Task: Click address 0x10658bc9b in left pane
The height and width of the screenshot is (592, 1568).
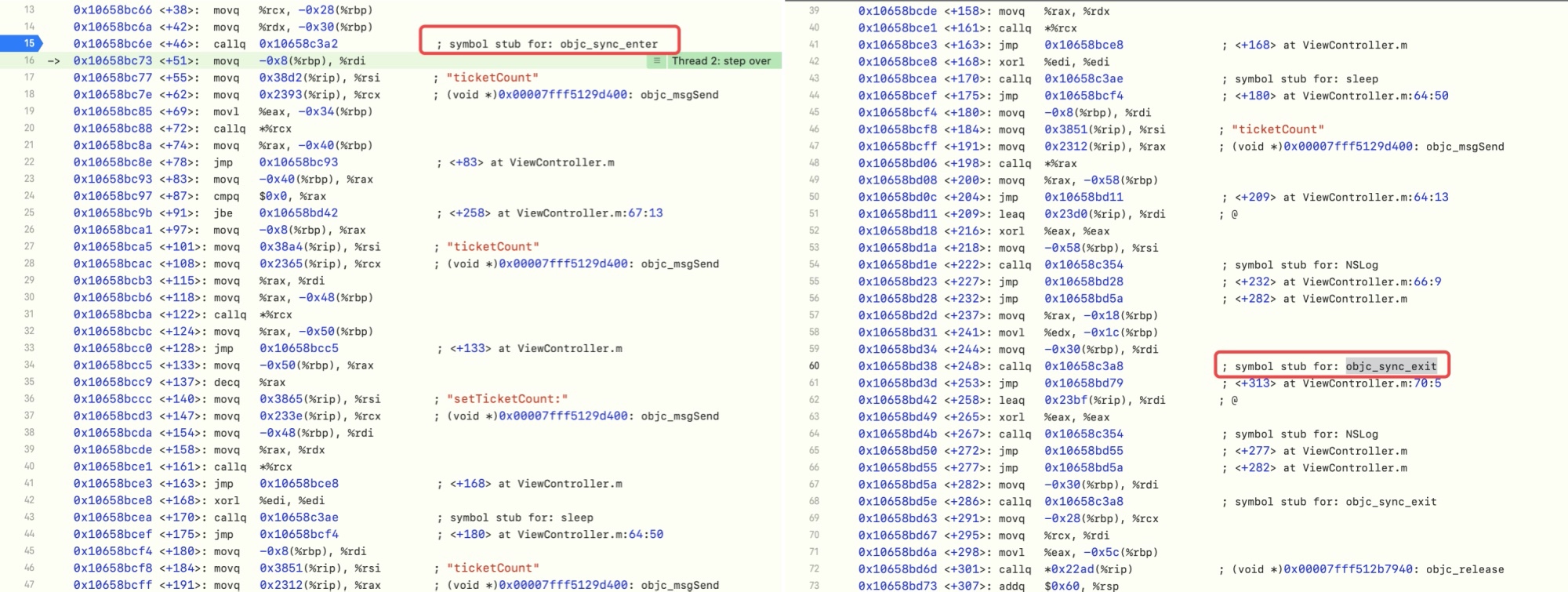Action: (113, 212)
